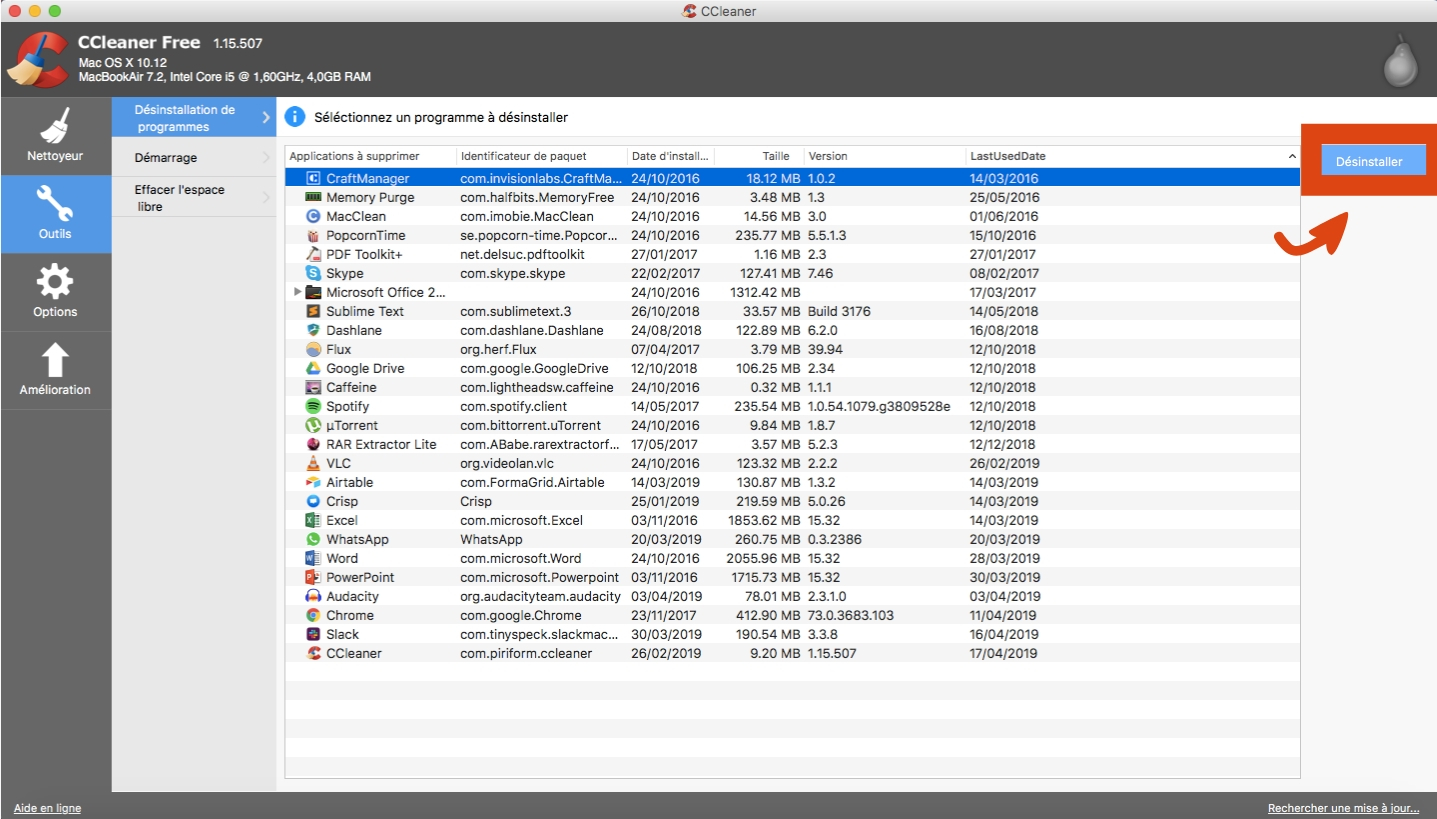Select the CCleaner icon in the list

click(x=312, y=653)
